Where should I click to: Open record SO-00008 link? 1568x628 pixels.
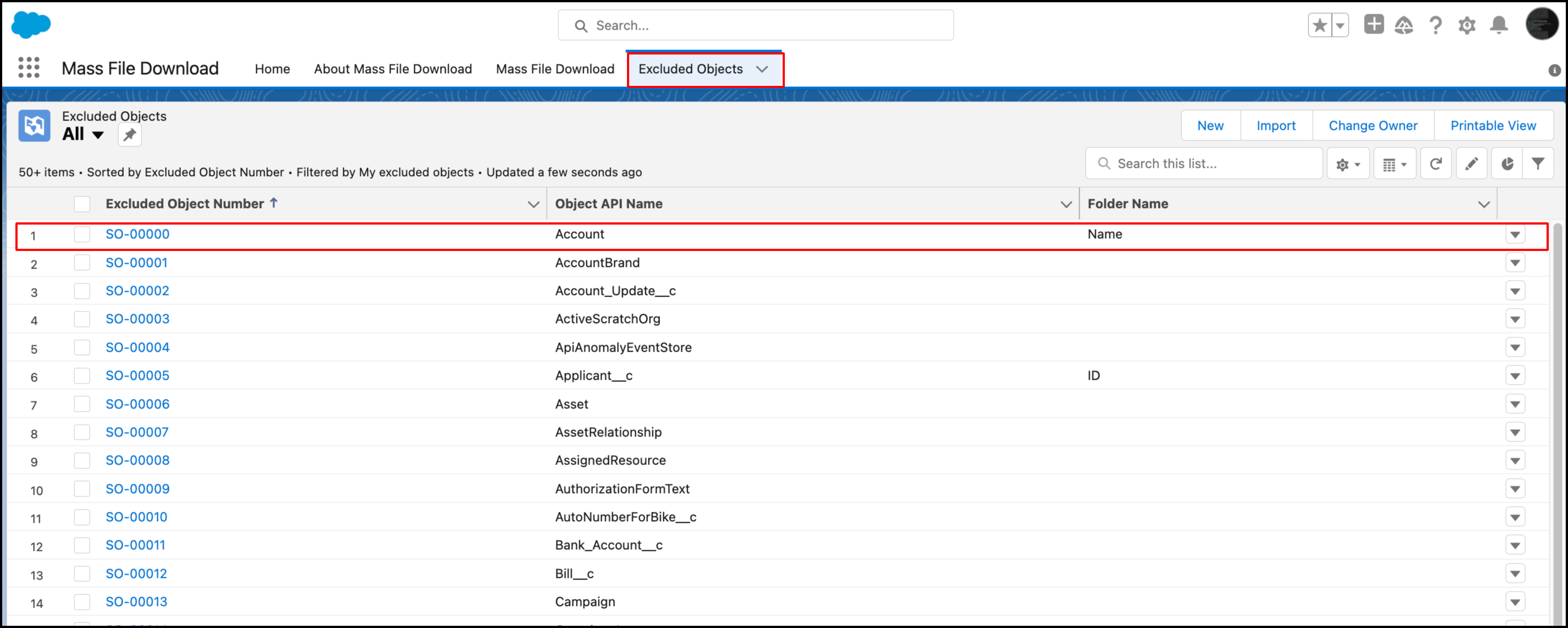[137, 461]
